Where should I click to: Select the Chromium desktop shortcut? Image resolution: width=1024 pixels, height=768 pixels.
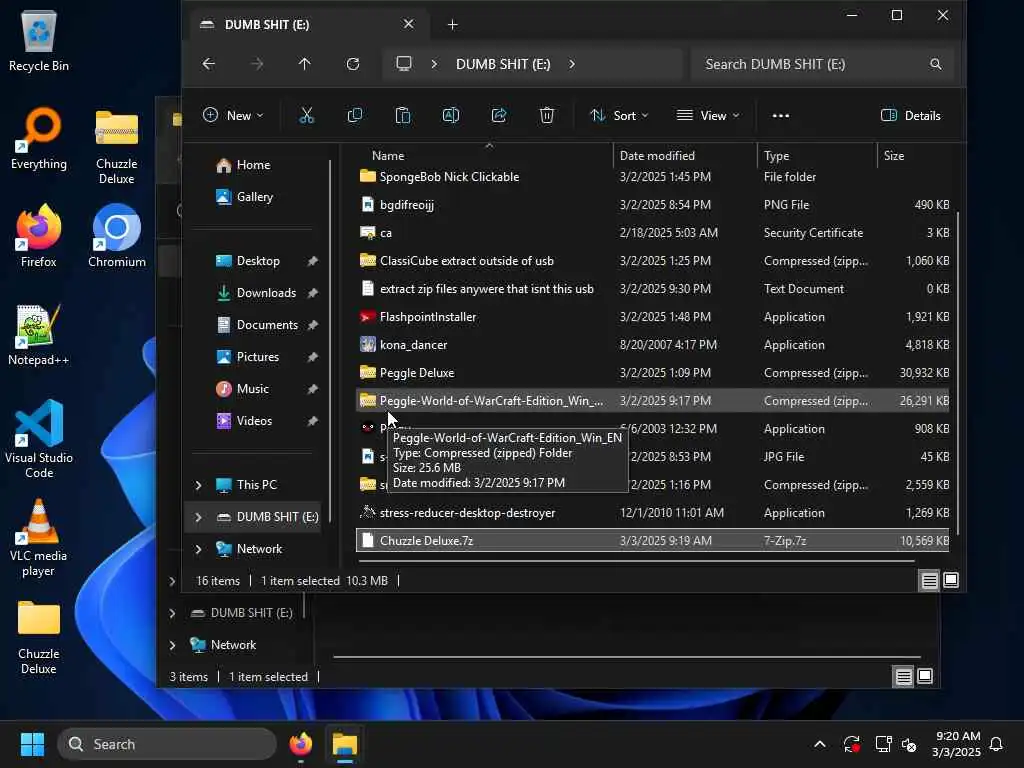(x=117, y=236)
